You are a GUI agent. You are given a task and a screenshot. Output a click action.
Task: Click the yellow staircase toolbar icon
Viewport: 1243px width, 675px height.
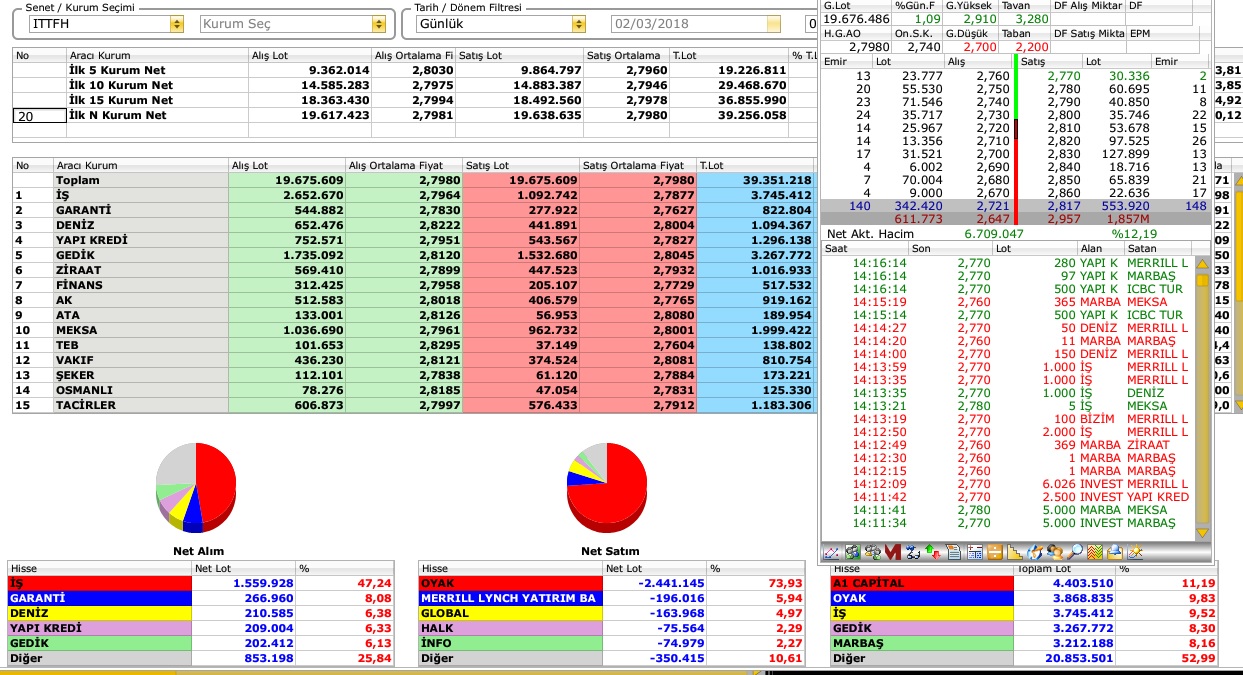point(1015,551)
